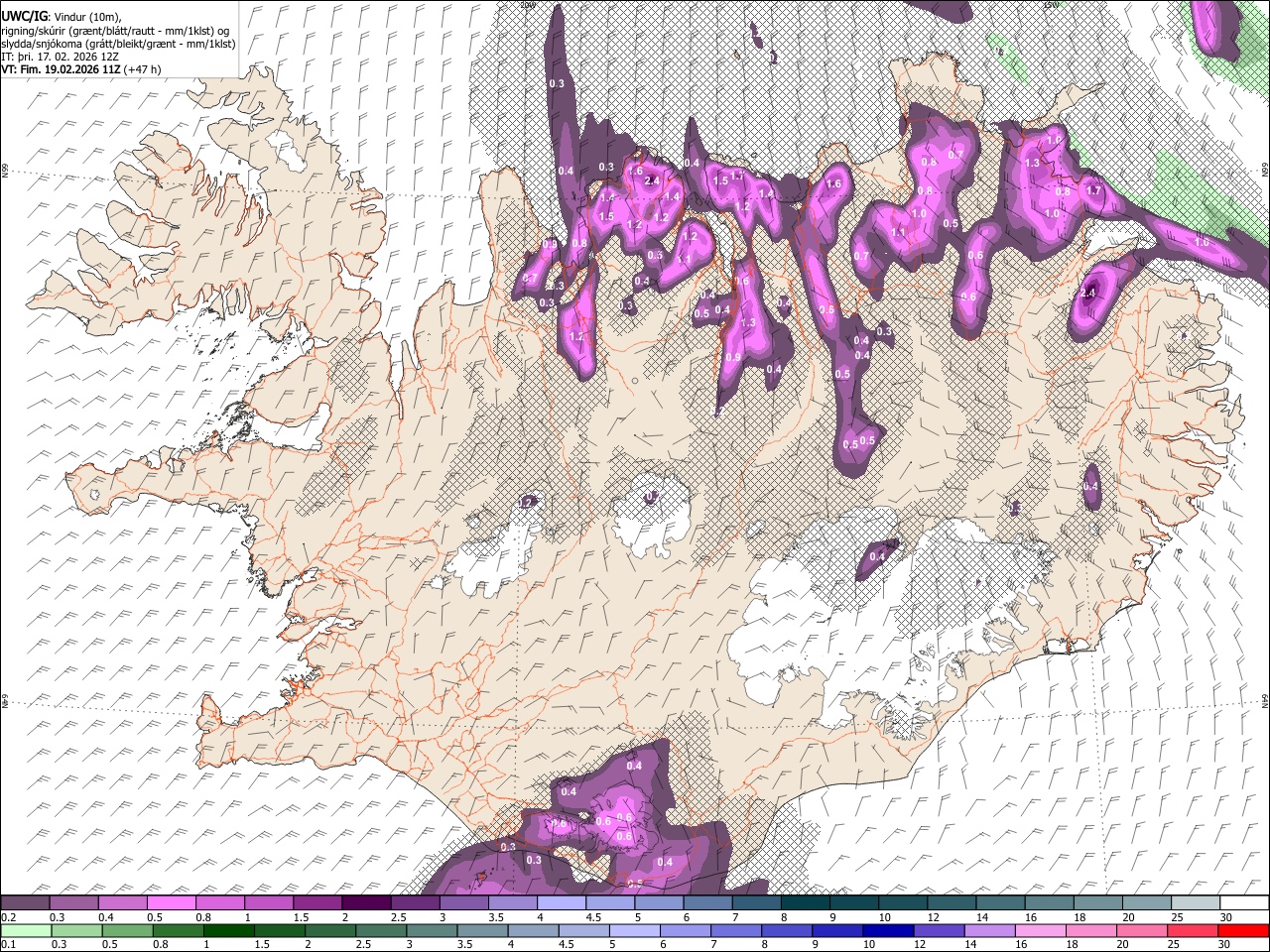
Task: Click the "(+47 h)" forecast offset text
Action: [x=143, y=69]
